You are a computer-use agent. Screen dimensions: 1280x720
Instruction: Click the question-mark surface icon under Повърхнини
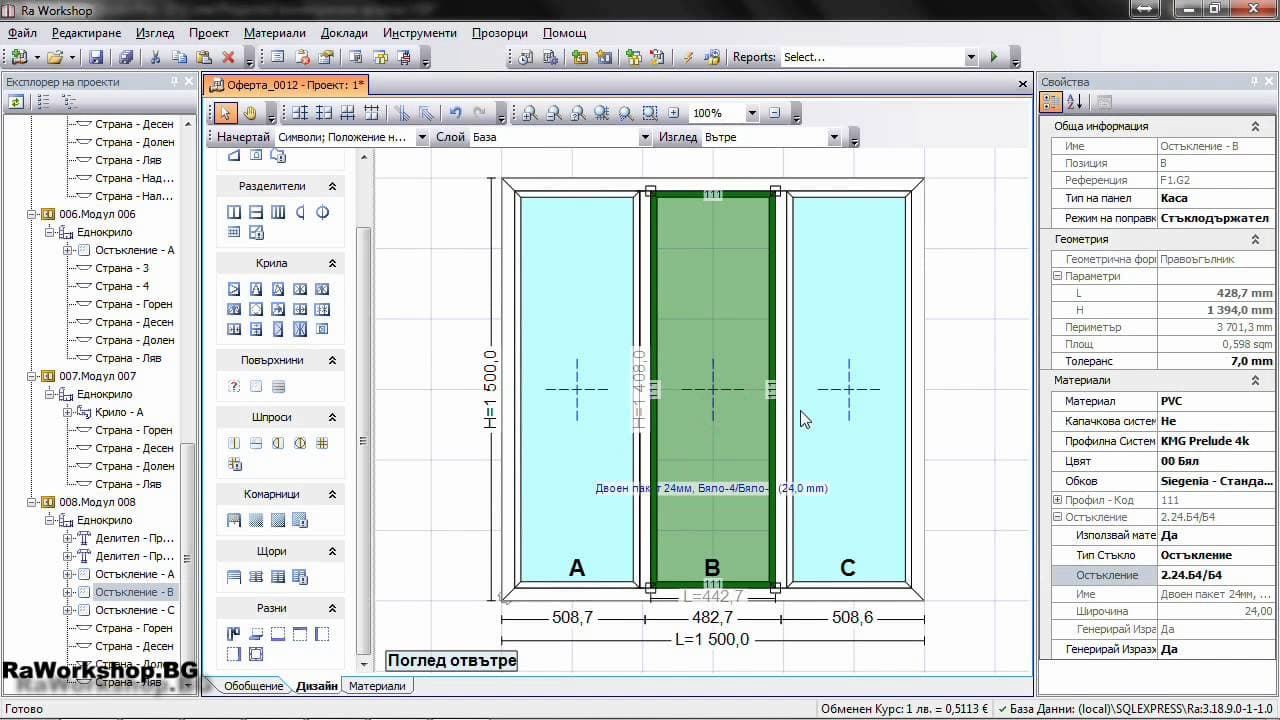(234, 386)
